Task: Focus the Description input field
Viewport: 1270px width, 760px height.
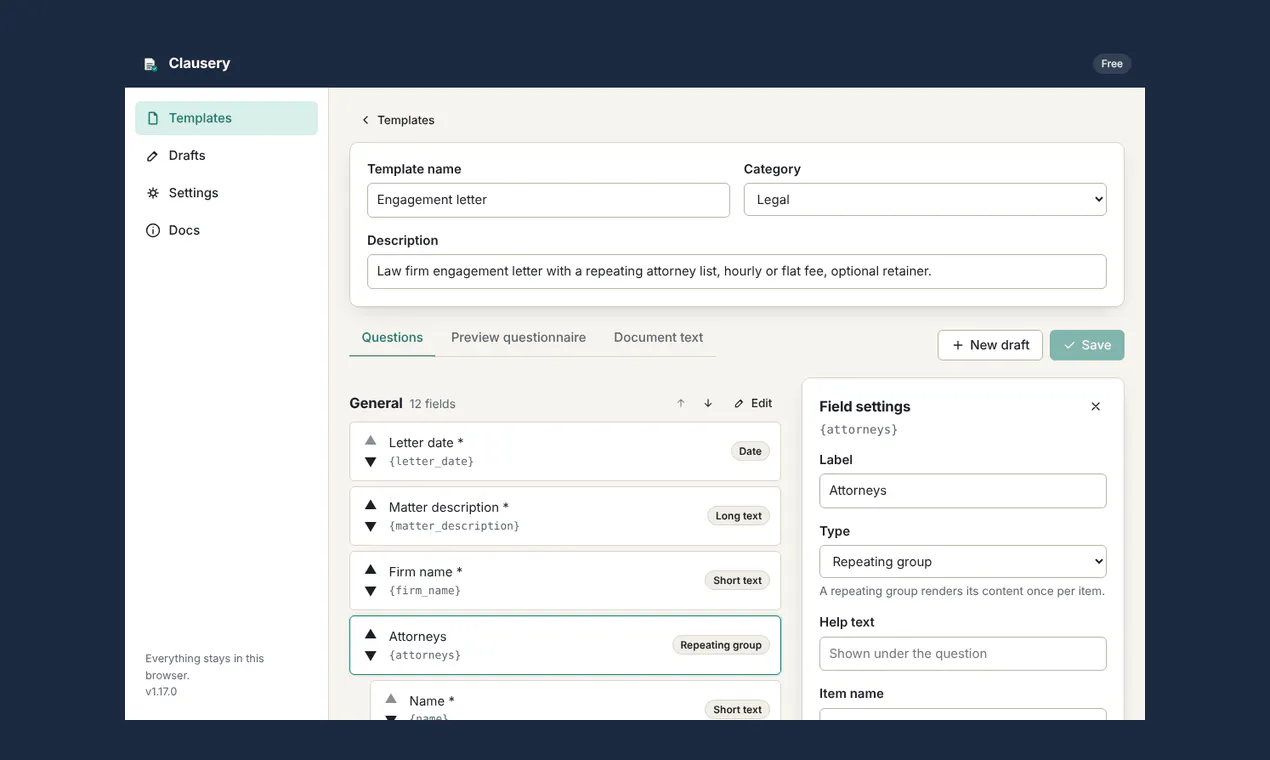Action: pyautogui.click(x=737, y=272)
